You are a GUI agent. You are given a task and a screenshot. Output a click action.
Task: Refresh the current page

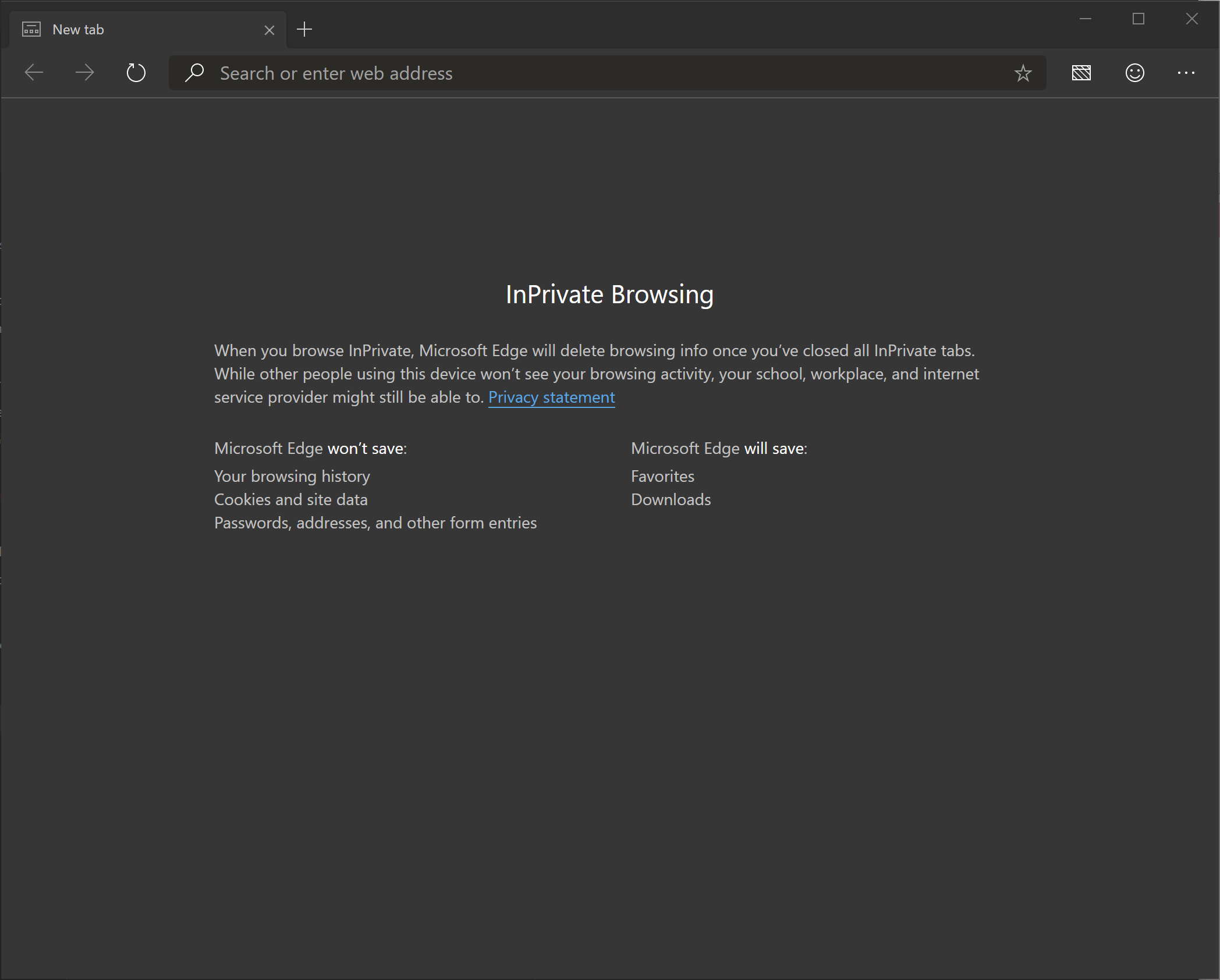pos(136,72)
